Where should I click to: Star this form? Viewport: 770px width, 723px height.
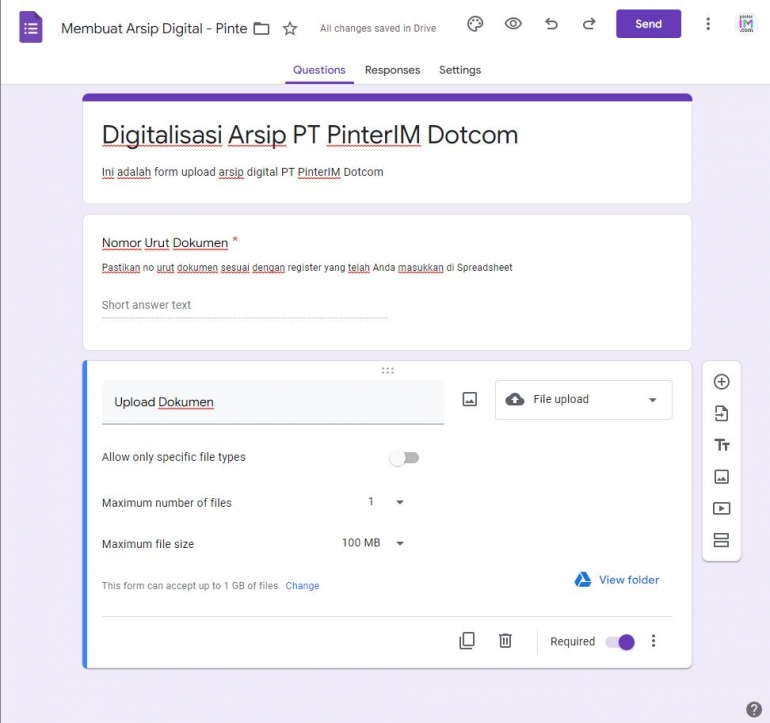point(290,28)
